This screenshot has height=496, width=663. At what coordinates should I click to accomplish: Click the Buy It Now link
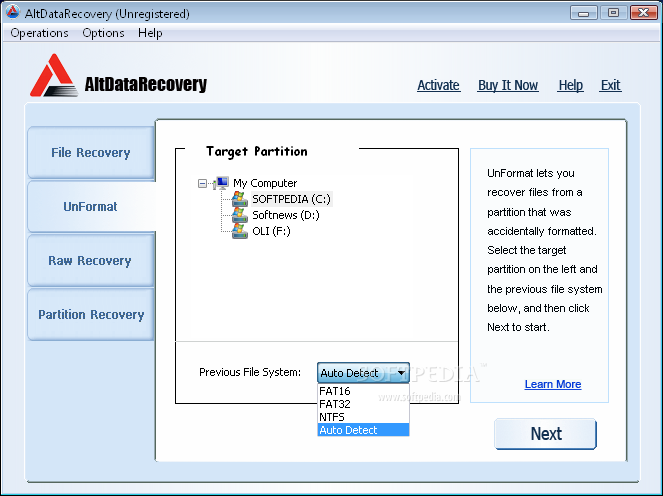point(508,85)
